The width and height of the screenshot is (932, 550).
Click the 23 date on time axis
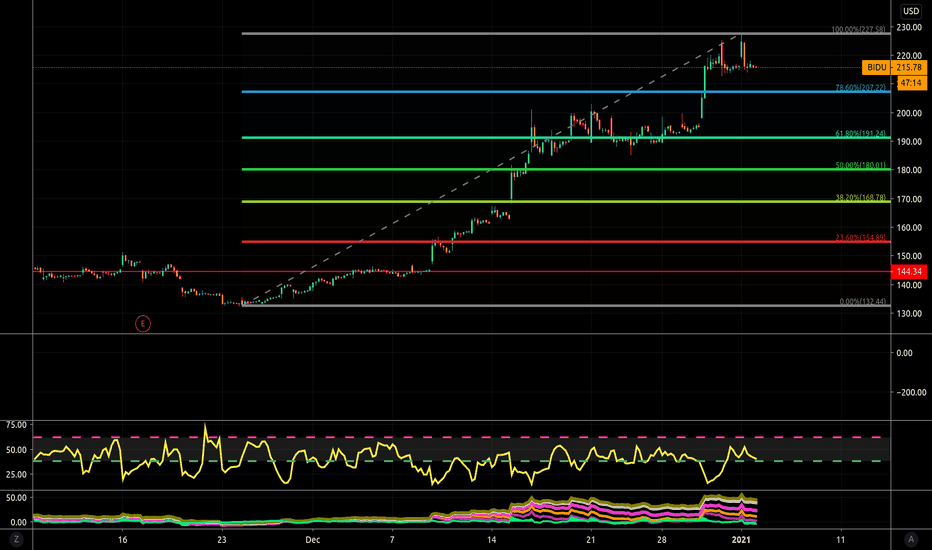(222, 540)
